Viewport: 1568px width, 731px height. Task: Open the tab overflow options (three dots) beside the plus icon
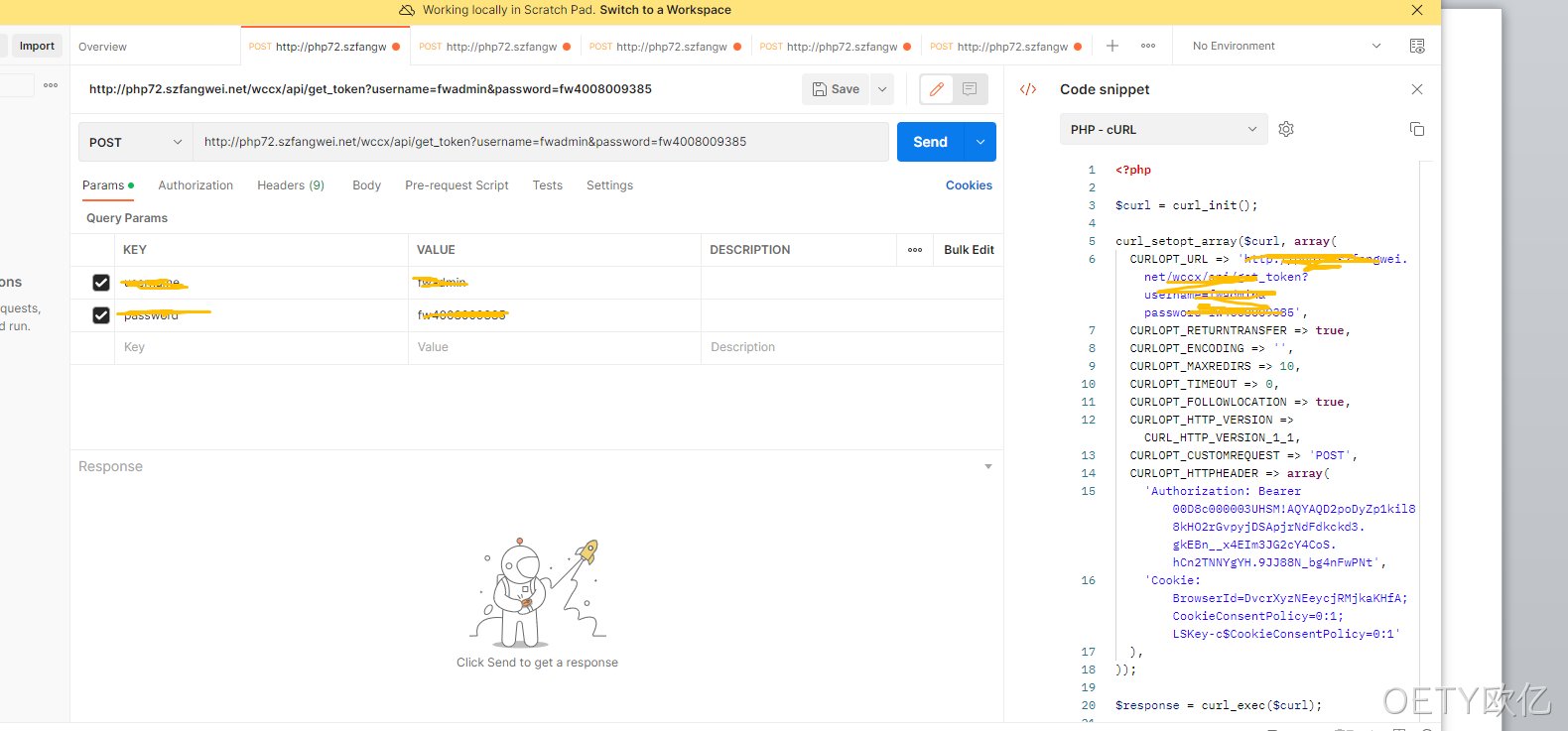tap(1148, 46)
